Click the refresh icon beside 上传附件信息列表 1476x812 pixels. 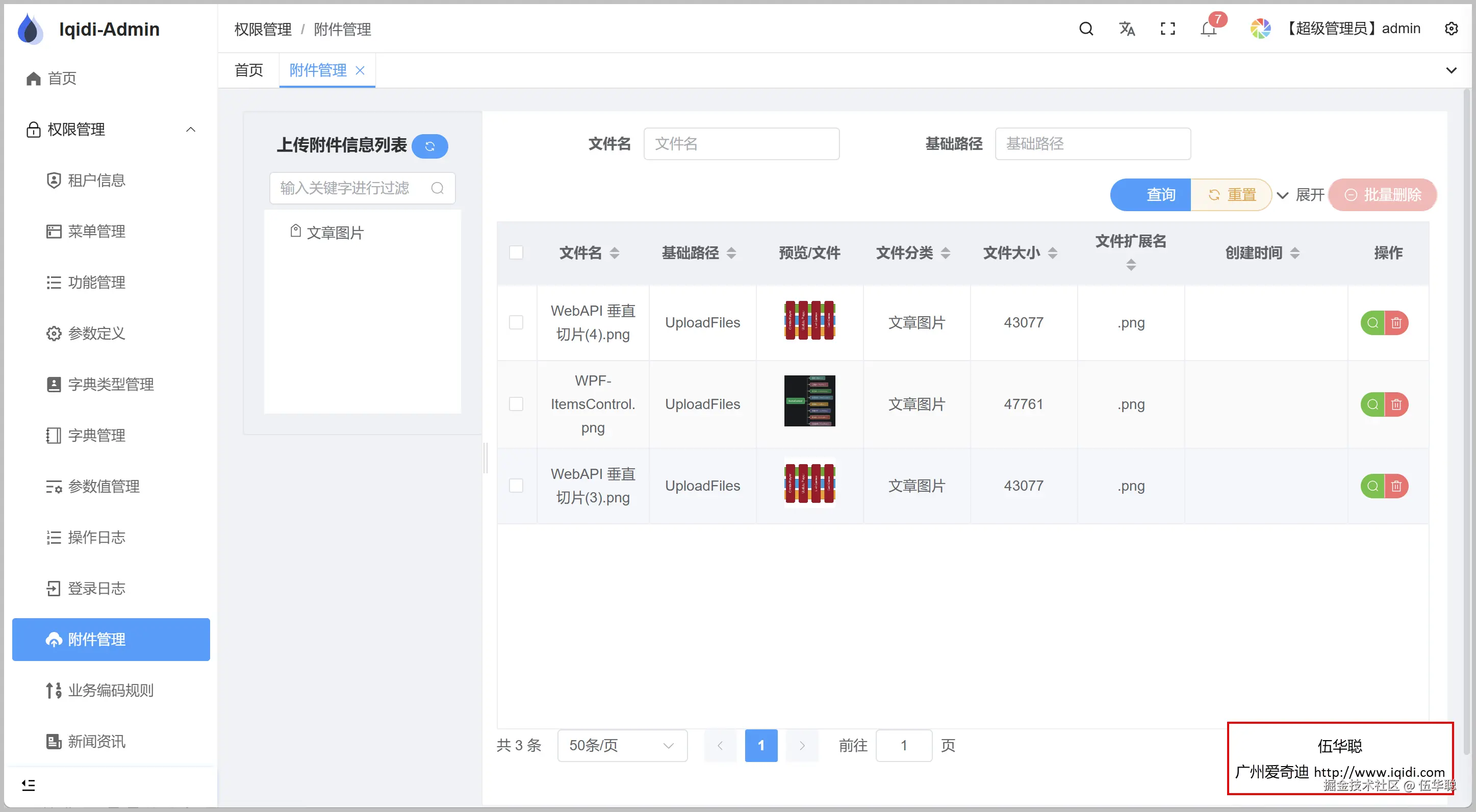(430, 146)
